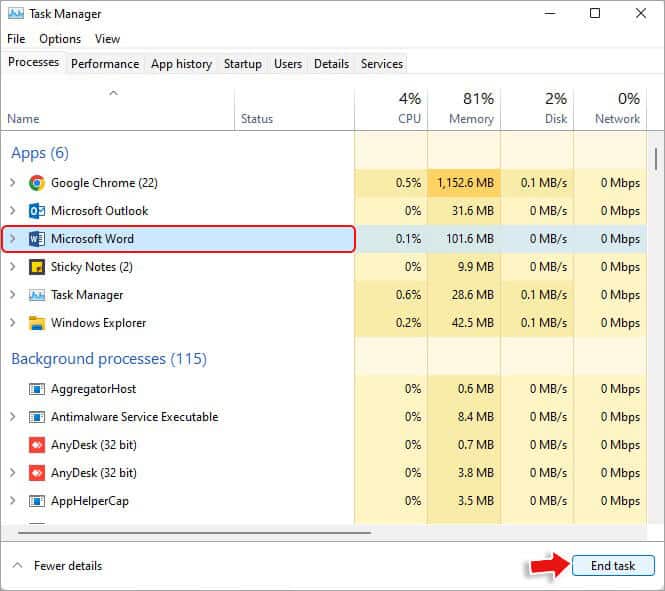665x591 pixels.
Task: Click the horizontal scrollbar at bottom
Action: click(x=195, y=532)
